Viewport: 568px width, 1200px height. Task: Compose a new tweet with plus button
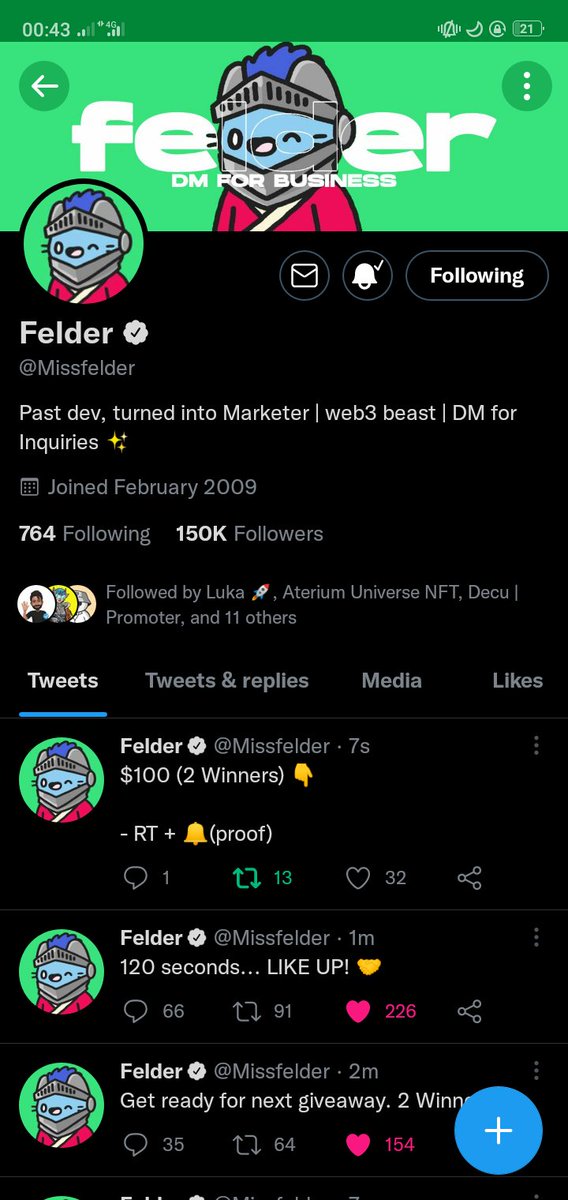tap(498, 1130)
